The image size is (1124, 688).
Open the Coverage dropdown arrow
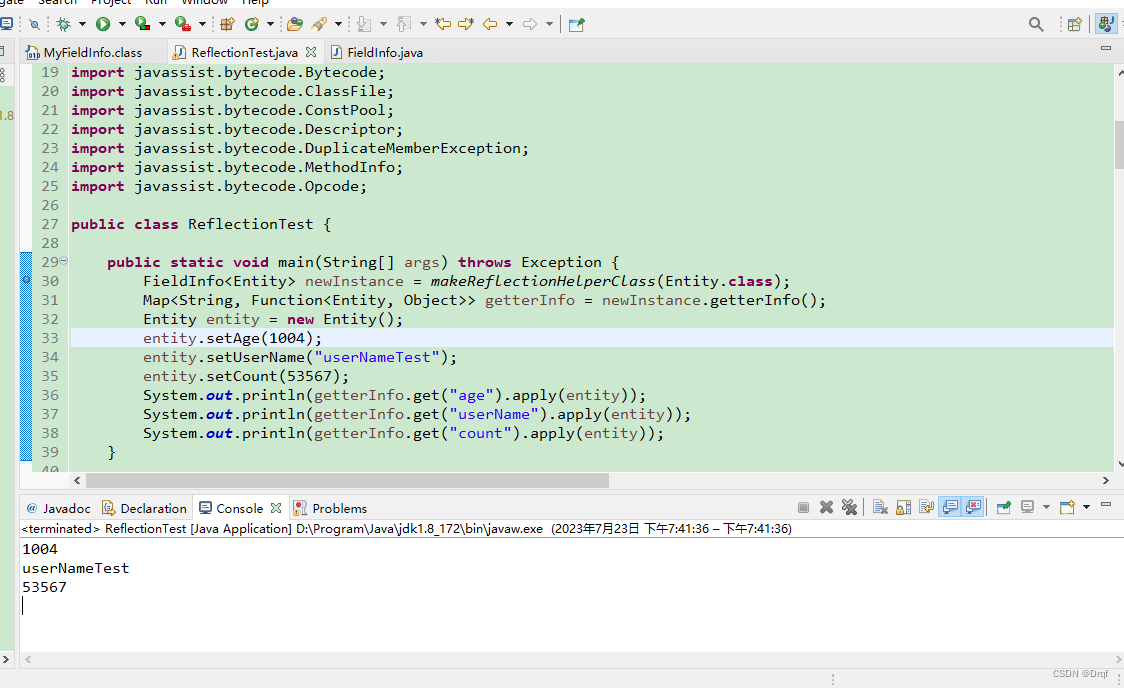tap(162, 24)
